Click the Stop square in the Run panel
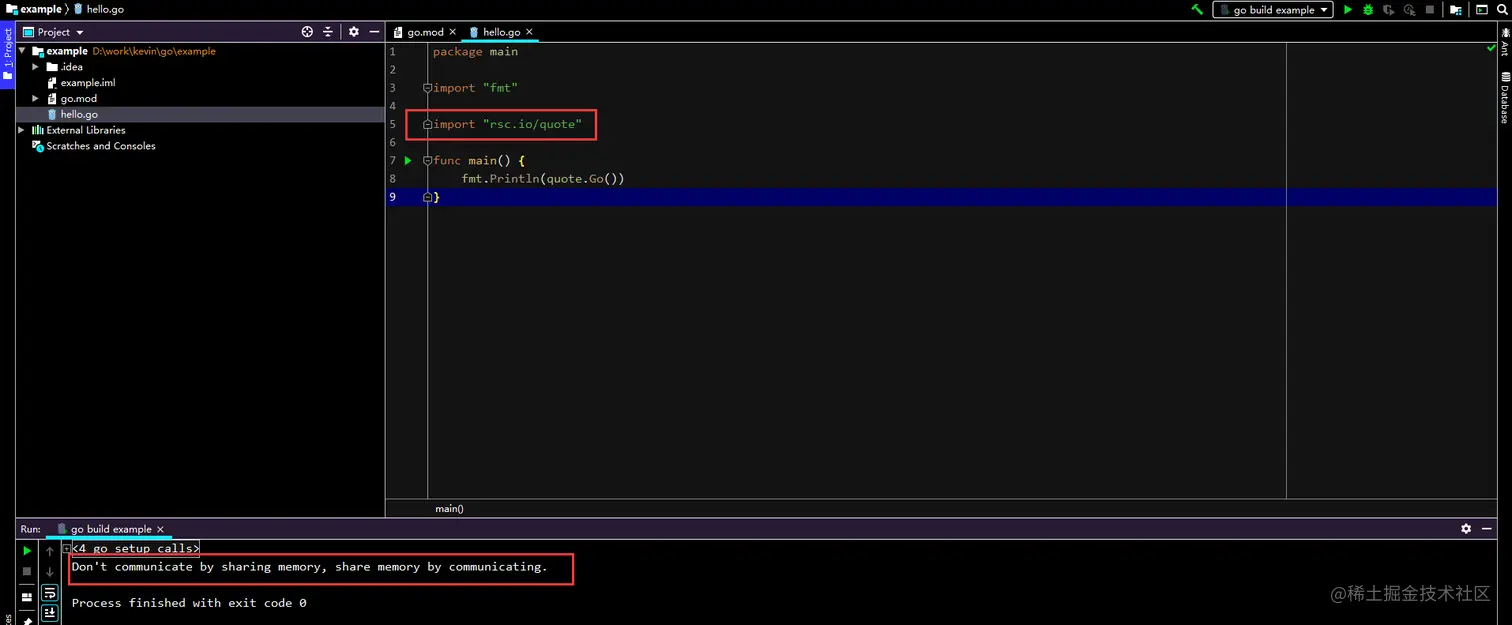The width and height of the screenshot is (1512, 625). pos(27,572)
